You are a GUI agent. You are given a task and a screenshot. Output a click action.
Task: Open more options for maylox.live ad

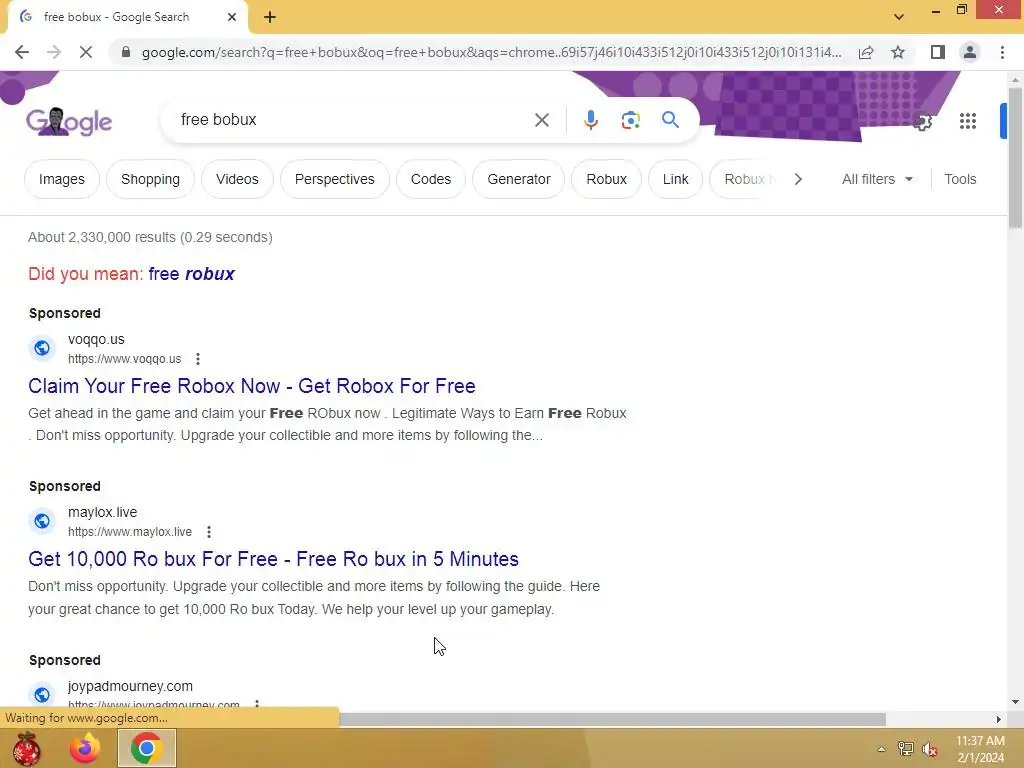(209, 532)
